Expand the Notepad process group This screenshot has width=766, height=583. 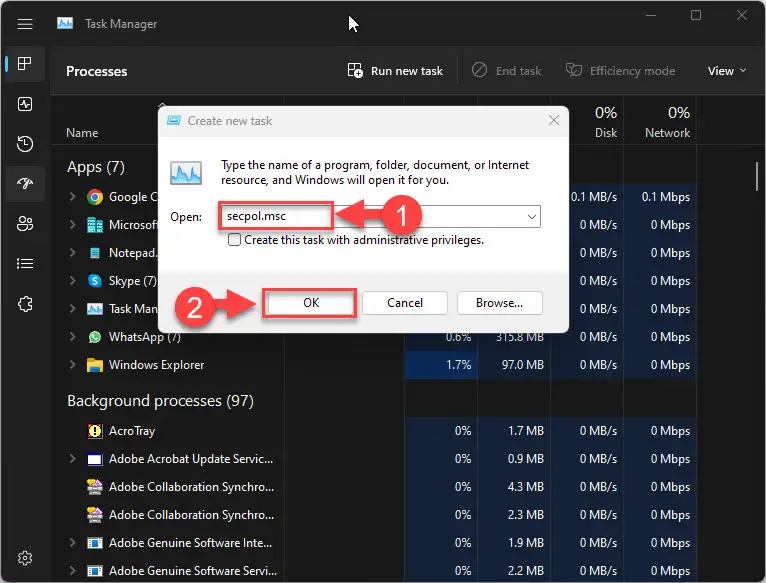click(x=72, y=253)
